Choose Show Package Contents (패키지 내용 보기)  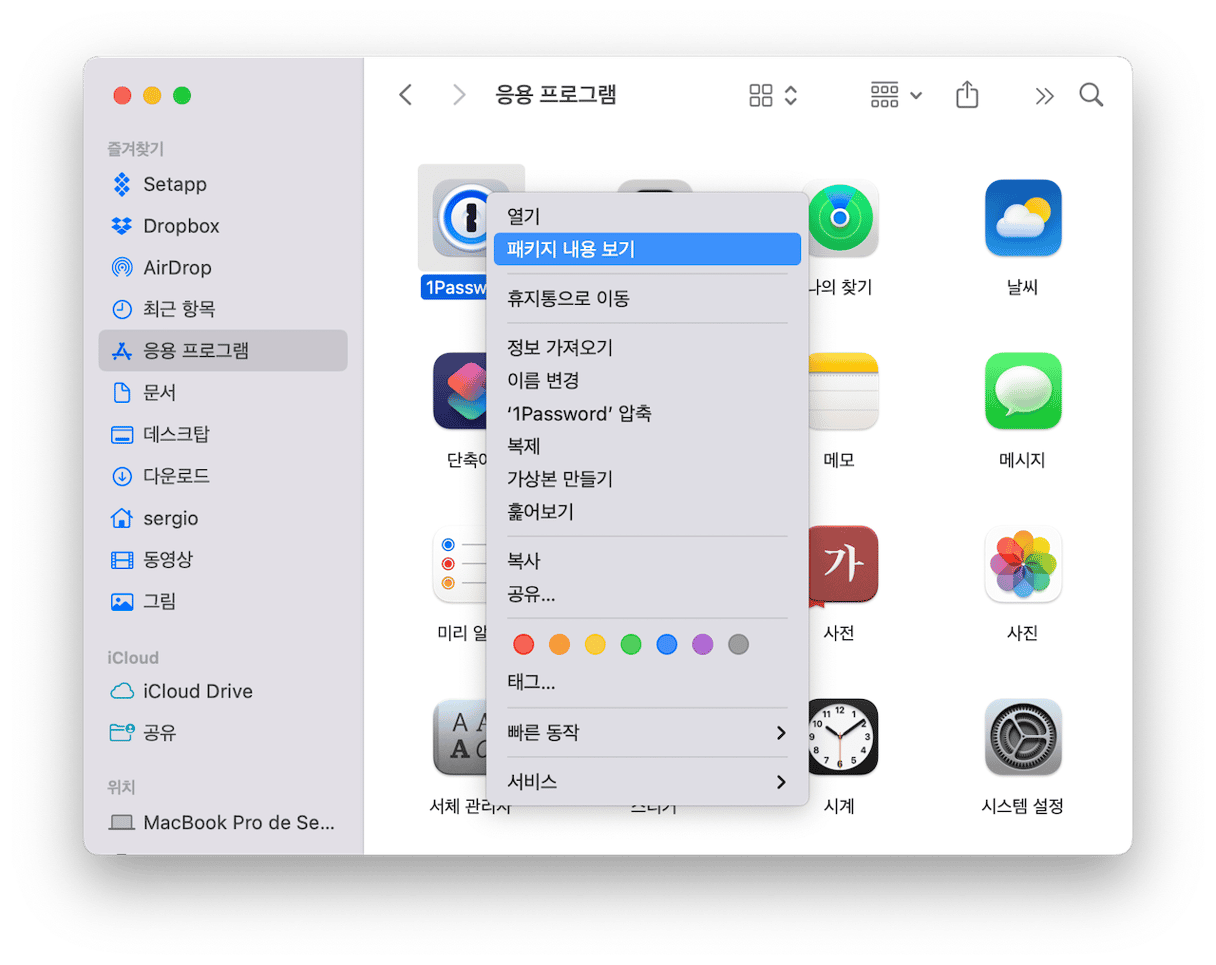(x=646, y=249)
